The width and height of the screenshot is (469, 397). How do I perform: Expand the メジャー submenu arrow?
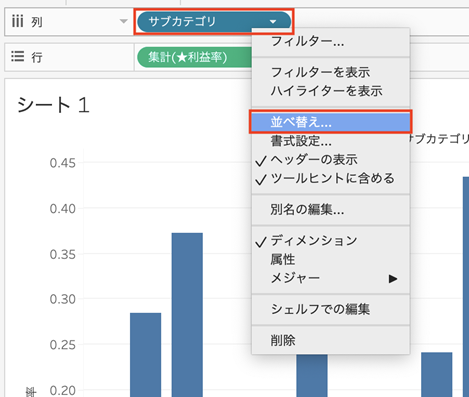tap(393, 278)
